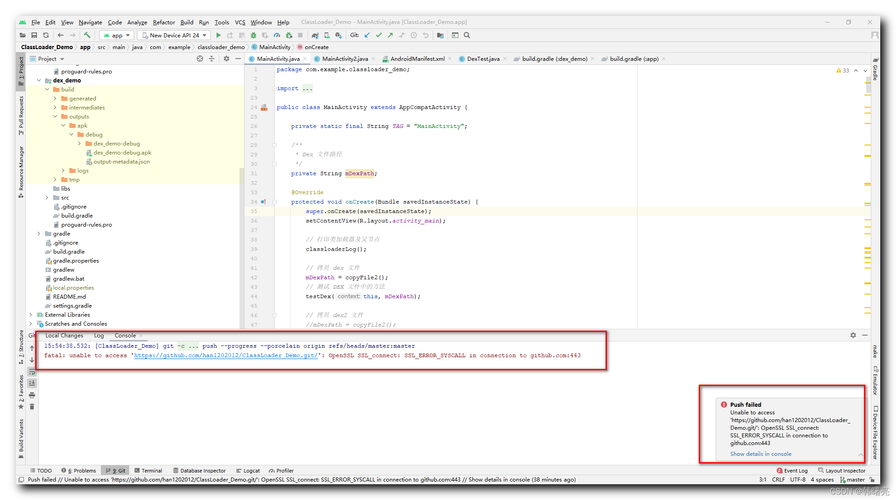Open the New Device API 24 dropdown
896x500 pixels.
click(174, 35)
